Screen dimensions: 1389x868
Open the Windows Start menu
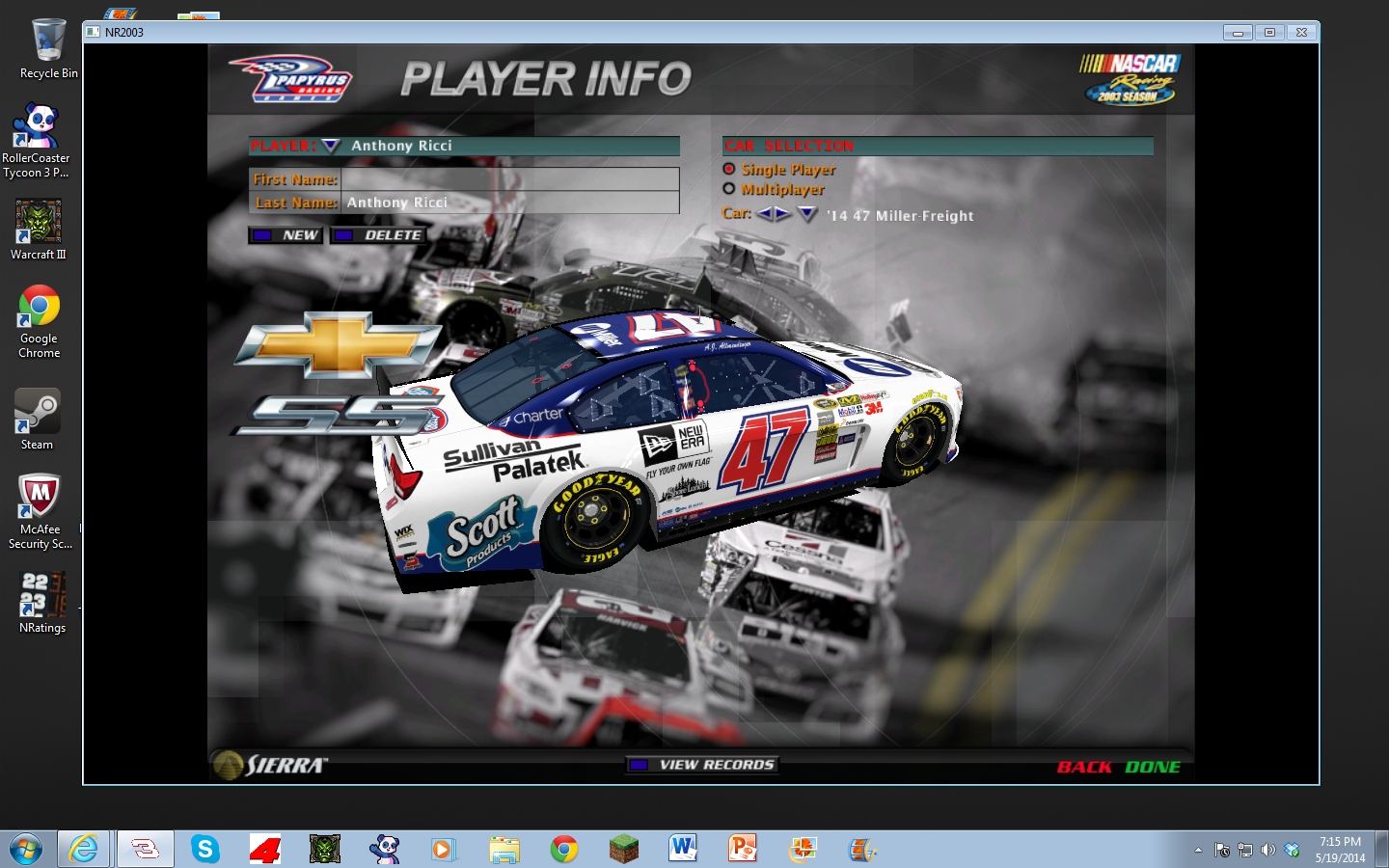[x=26, y=850]
